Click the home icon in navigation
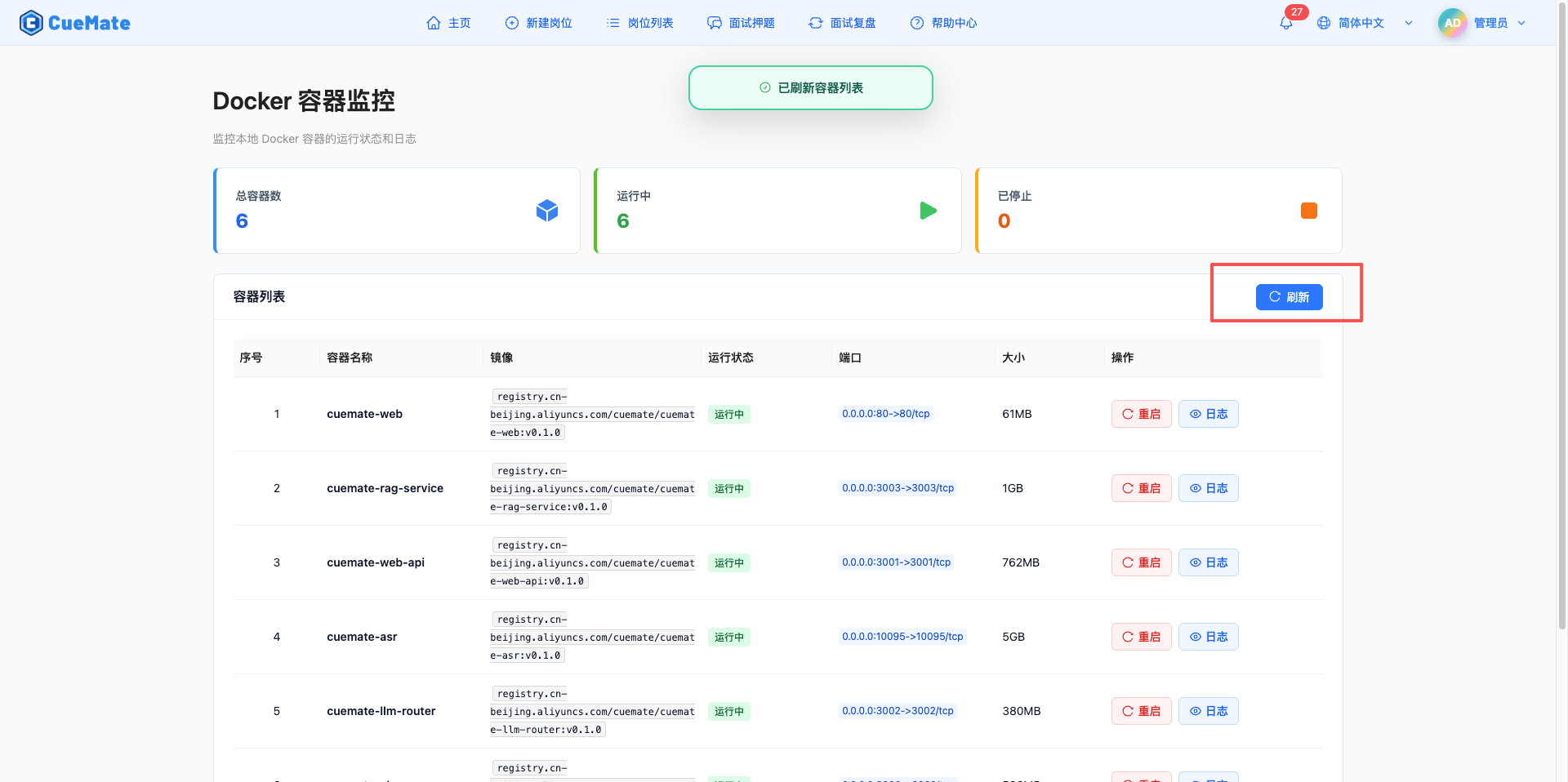Viewport: 1568px width, 782px height. click(434, 23)
